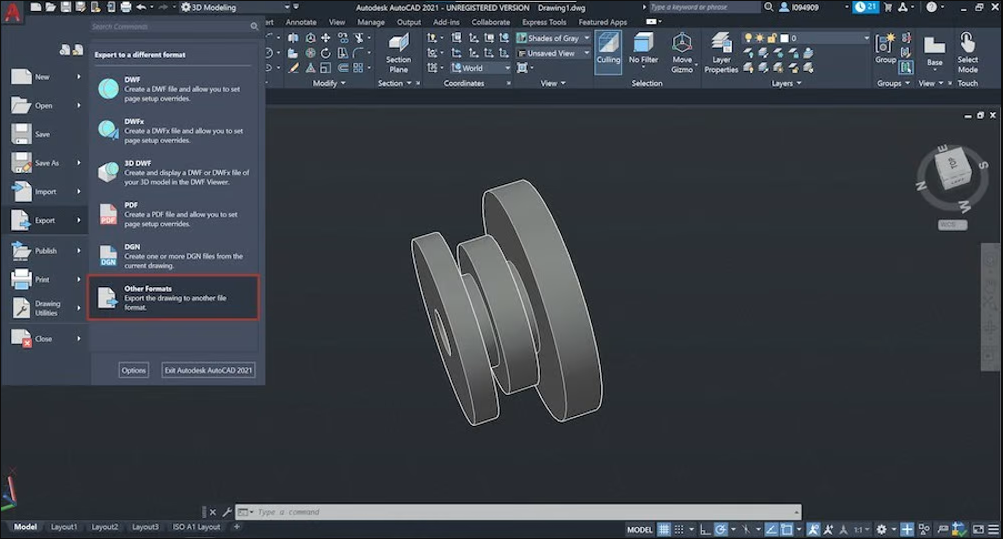Viewport: 1003px width, 539px height.
Task: Toggle polar tracking in status bar
Action: click(720, 529)
